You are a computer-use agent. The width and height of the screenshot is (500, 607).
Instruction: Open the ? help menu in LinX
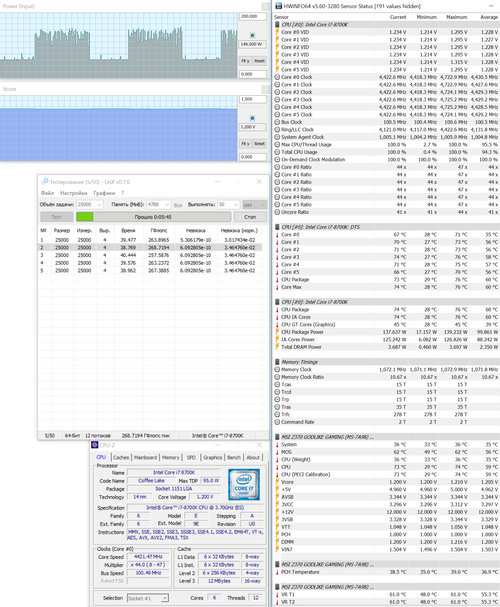(123, 193)
